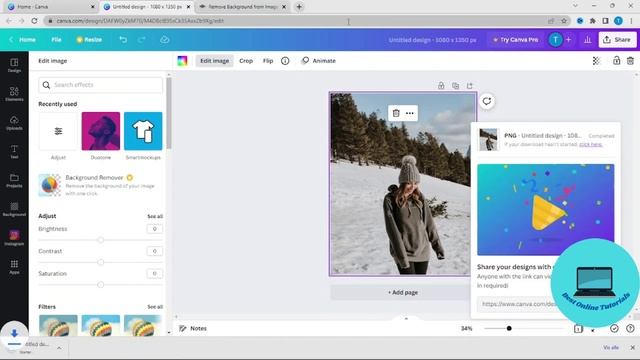The width and height of the screenshot is (640, 360).
Task: Open help question mark icon
Action: tap(630, 329)
